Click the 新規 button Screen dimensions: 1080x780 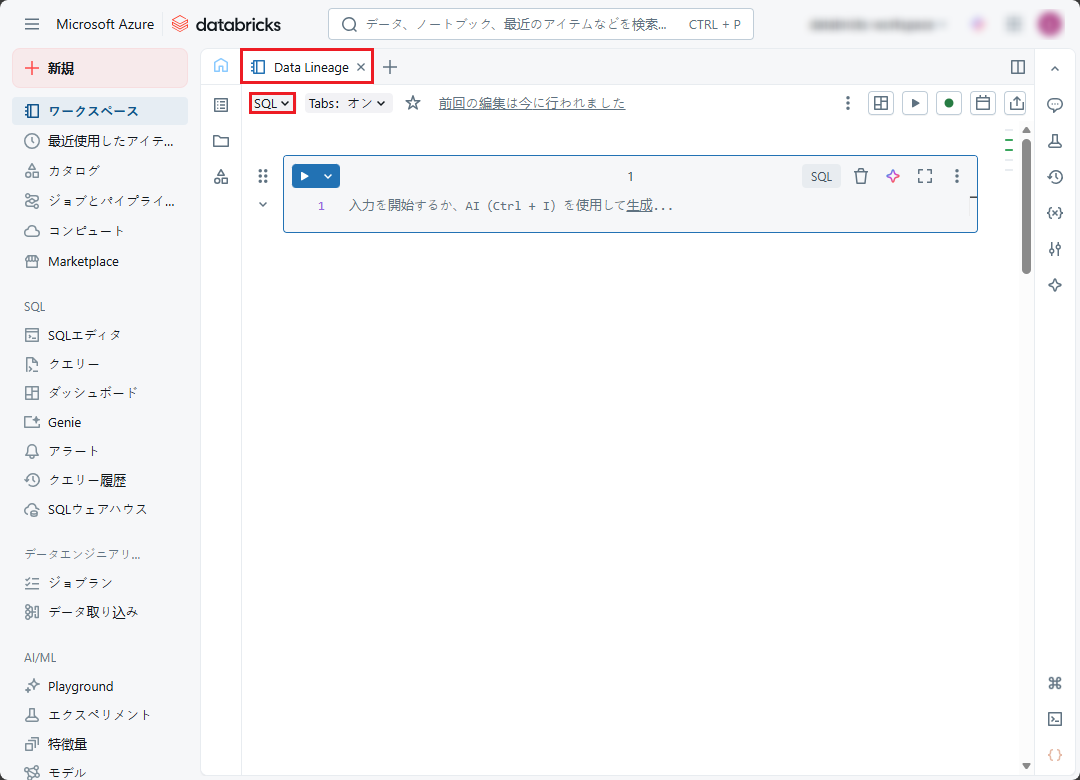click(x=99, y=68)
